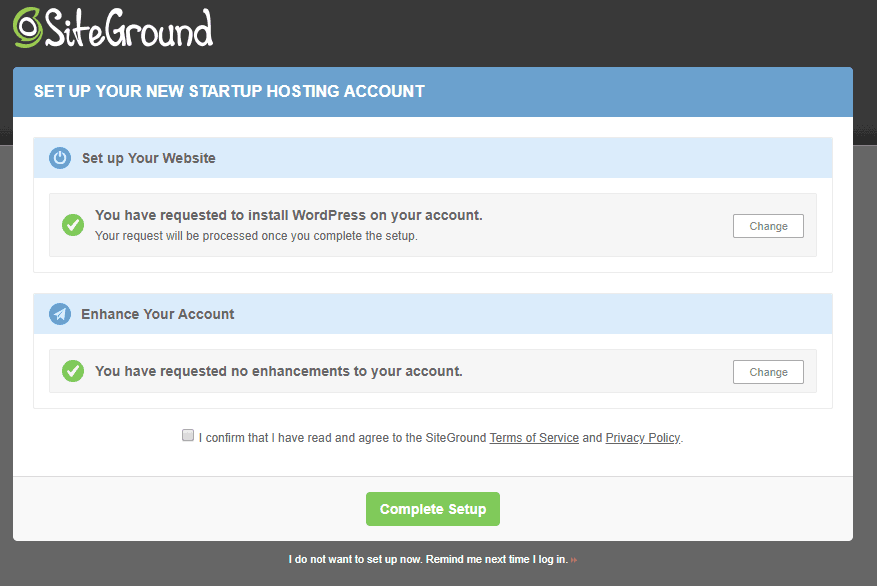Click the green checkmark next to WordPress install request
The height and width of the screenshot is (586, 877).
tap(73, 225)
